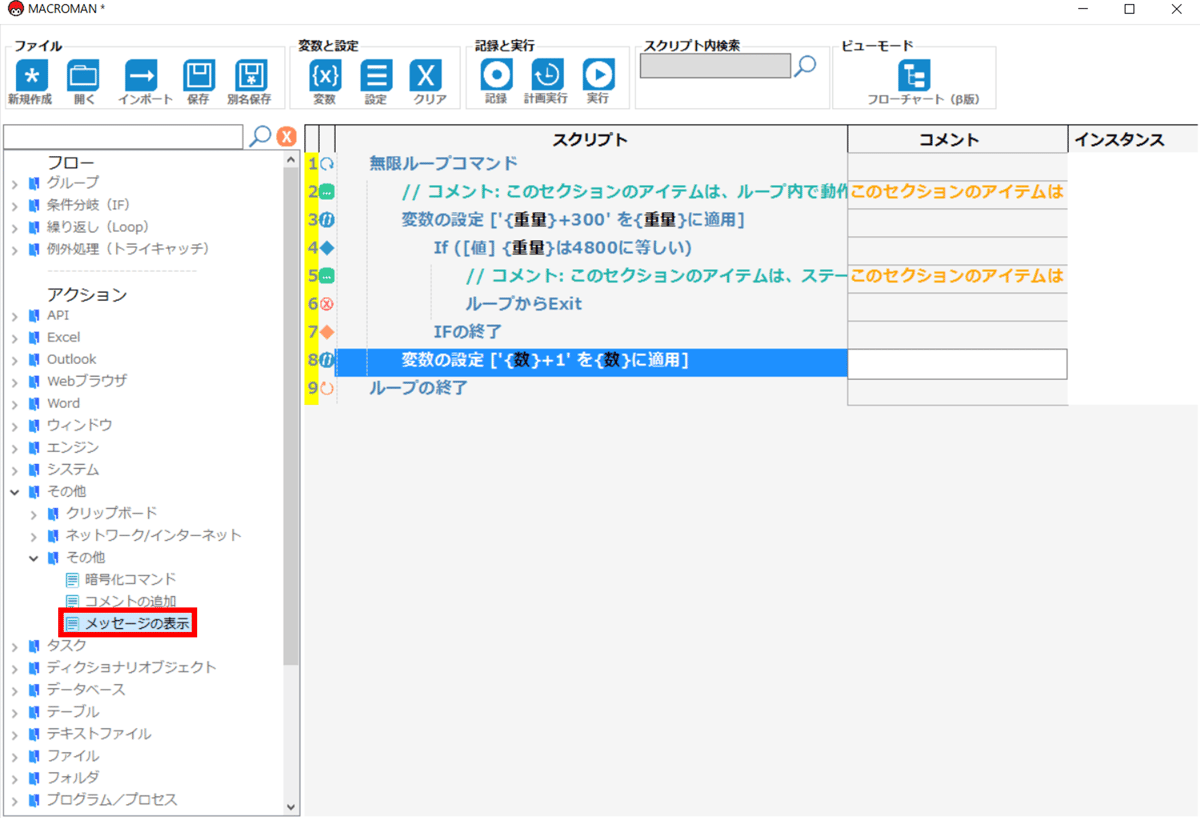Expand the ネットワーク/インターネット node
The height and width of the screenshot is (818, 1200).
[34, 536]
